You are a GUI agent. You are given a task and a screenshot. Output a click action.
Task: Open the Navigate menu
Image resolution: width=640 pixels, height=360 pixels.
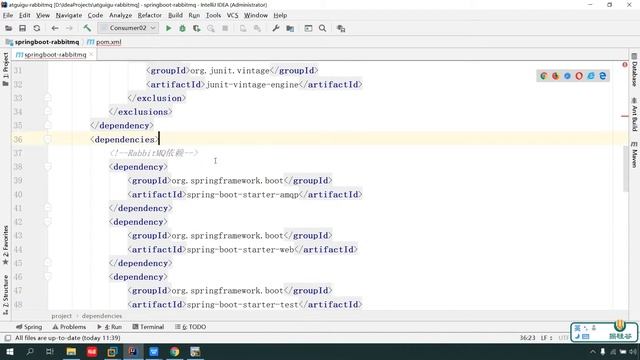pyautogui.click(x=69, y=15)
